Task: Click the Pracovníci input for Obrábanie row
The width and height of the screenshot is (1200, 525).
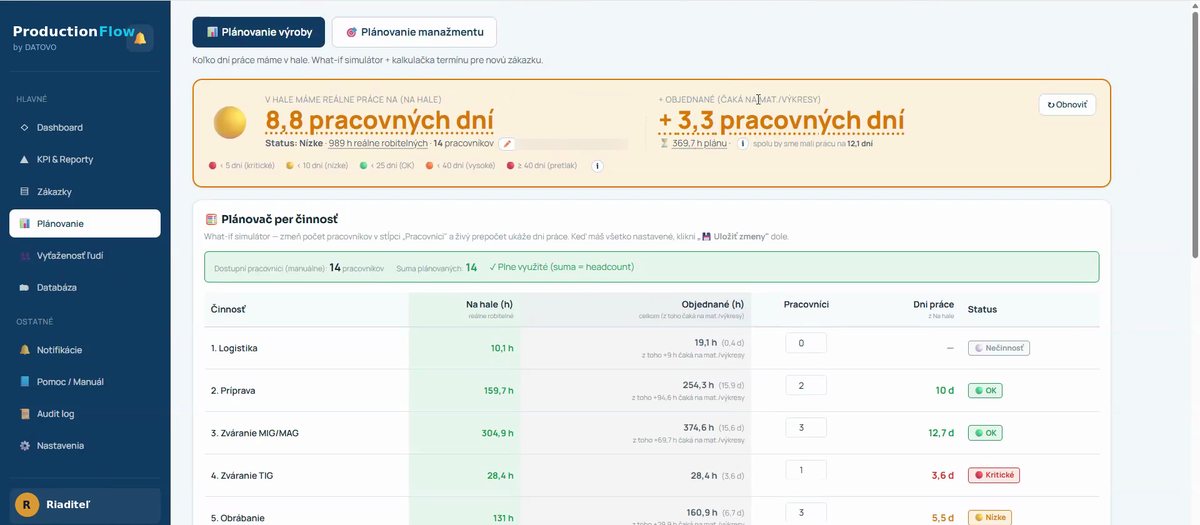Action: (x=806, y=513)
